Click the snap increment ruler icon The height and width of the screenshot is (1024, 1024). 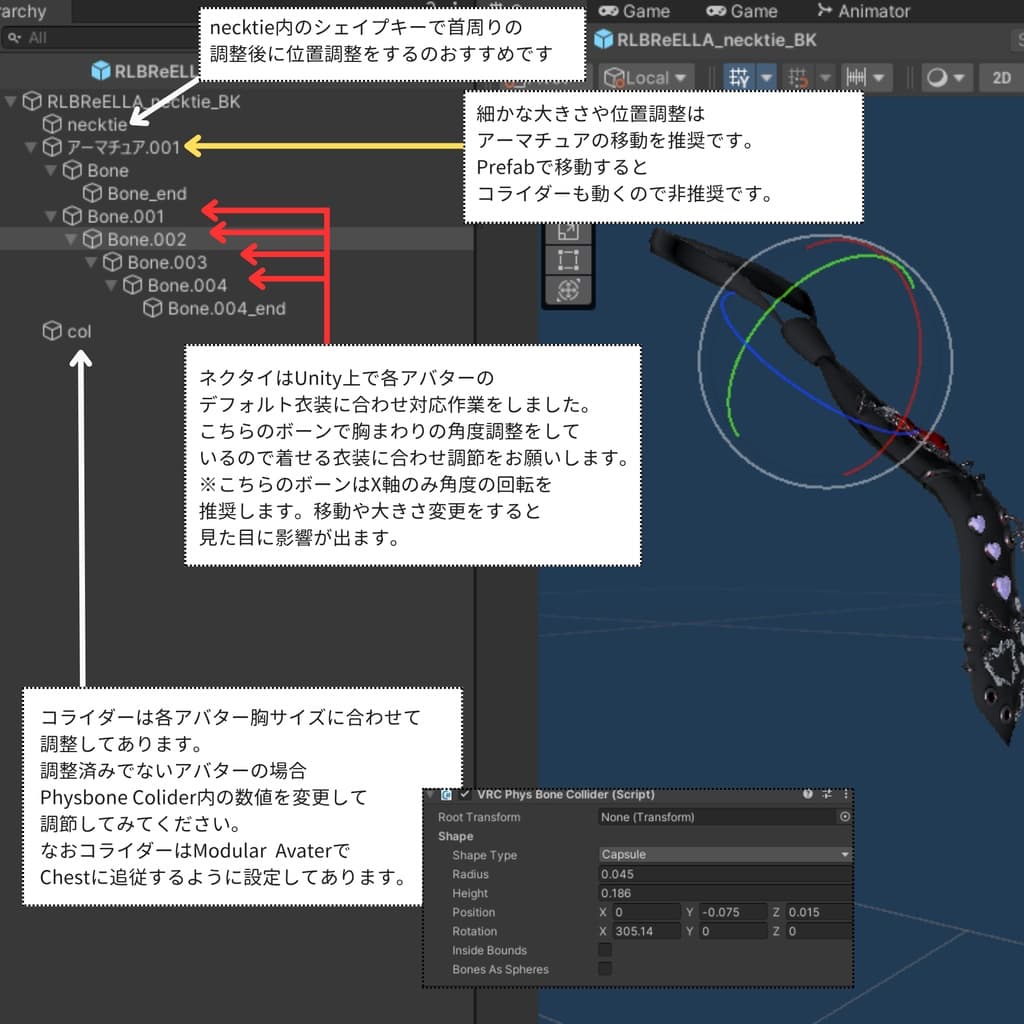coord(856,77)
